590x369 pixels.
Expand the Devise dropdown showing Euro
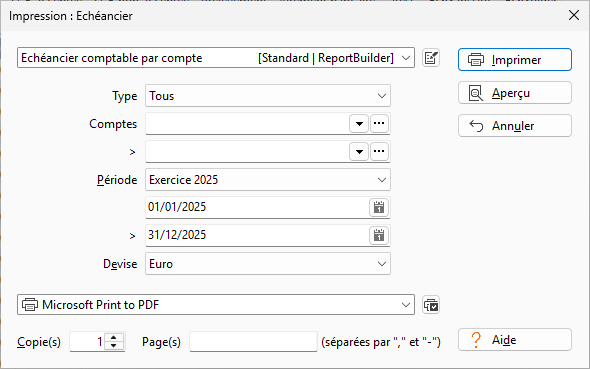point(382,264)
